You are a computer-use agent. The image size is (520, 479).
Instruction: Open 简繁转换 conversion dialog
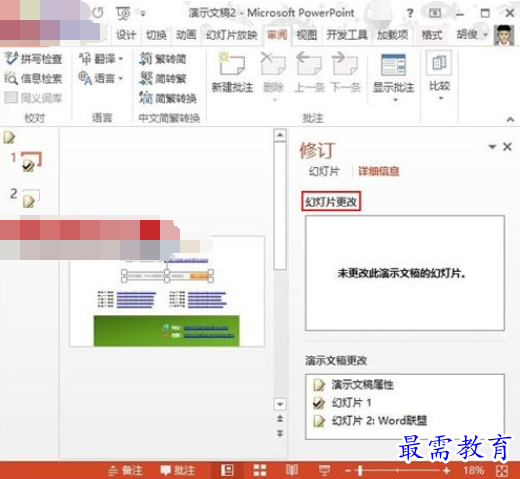click(168, 98)
